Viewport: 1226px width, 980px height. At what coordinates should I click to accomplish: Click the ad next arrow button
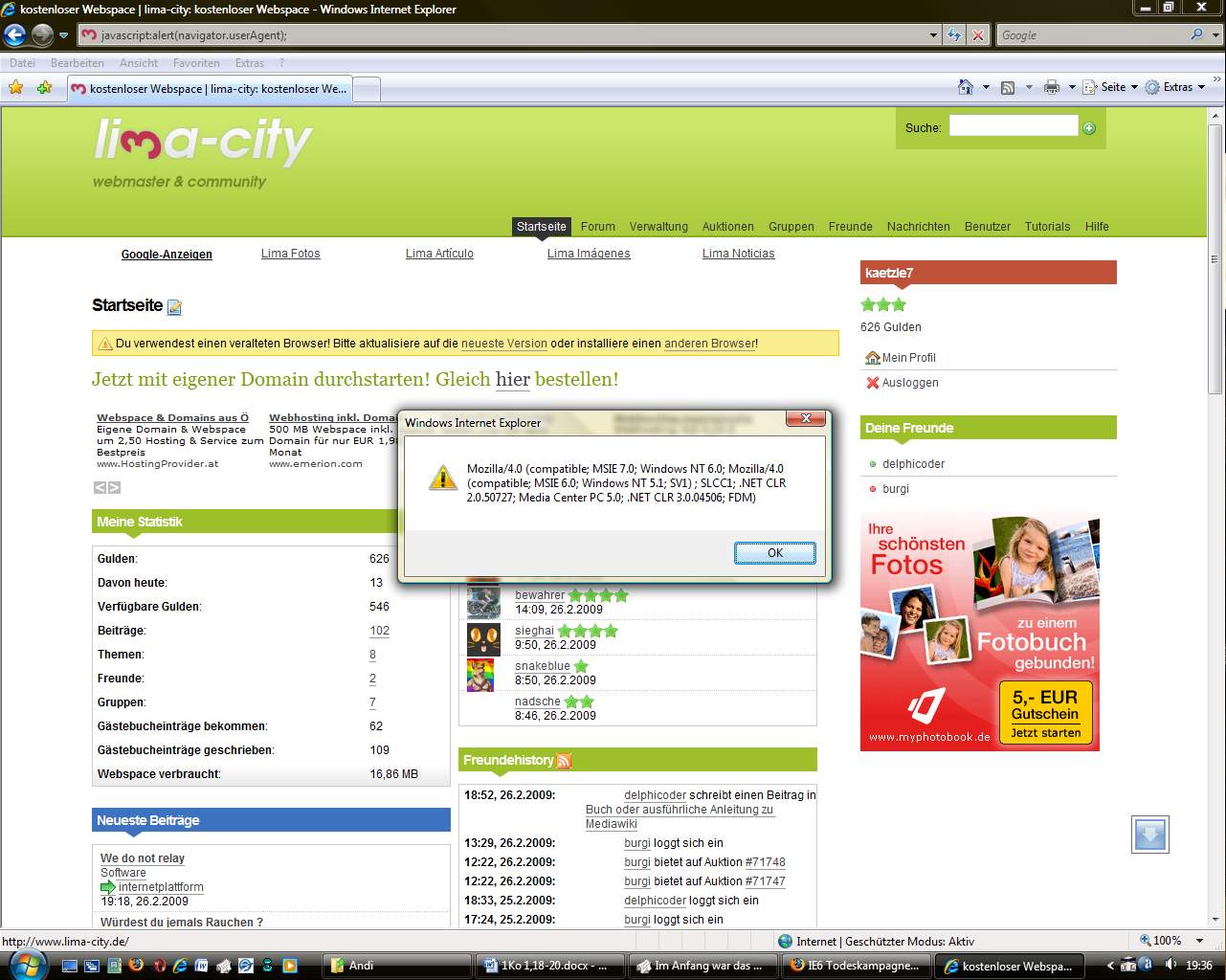coord(114,487)
